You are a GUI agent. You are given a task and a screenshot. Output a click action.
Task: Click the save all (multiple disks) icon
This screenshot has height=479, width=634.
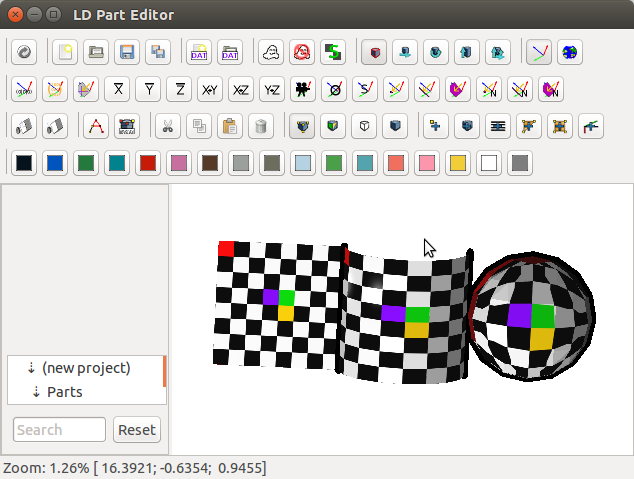pos(158,52)
